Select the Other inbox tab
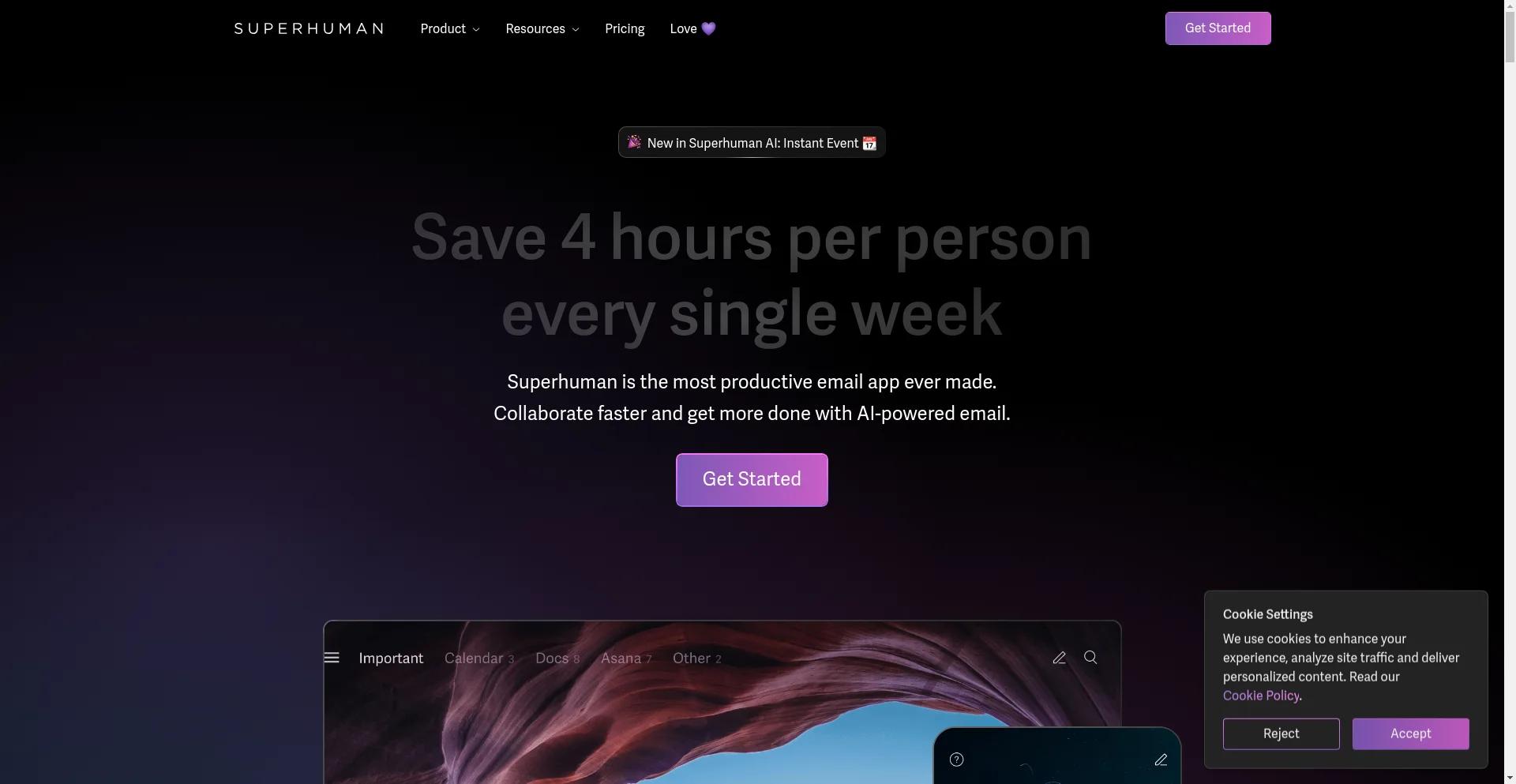Image resolution: width=1516 pixels, height=784 pixels. (x=696, y=658)
